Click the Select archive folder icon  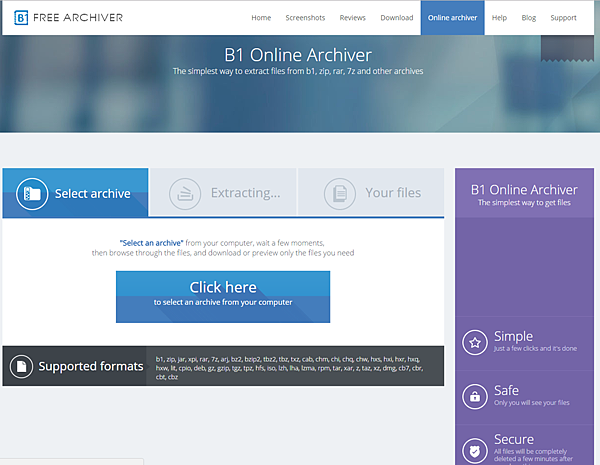click(32, 194)
